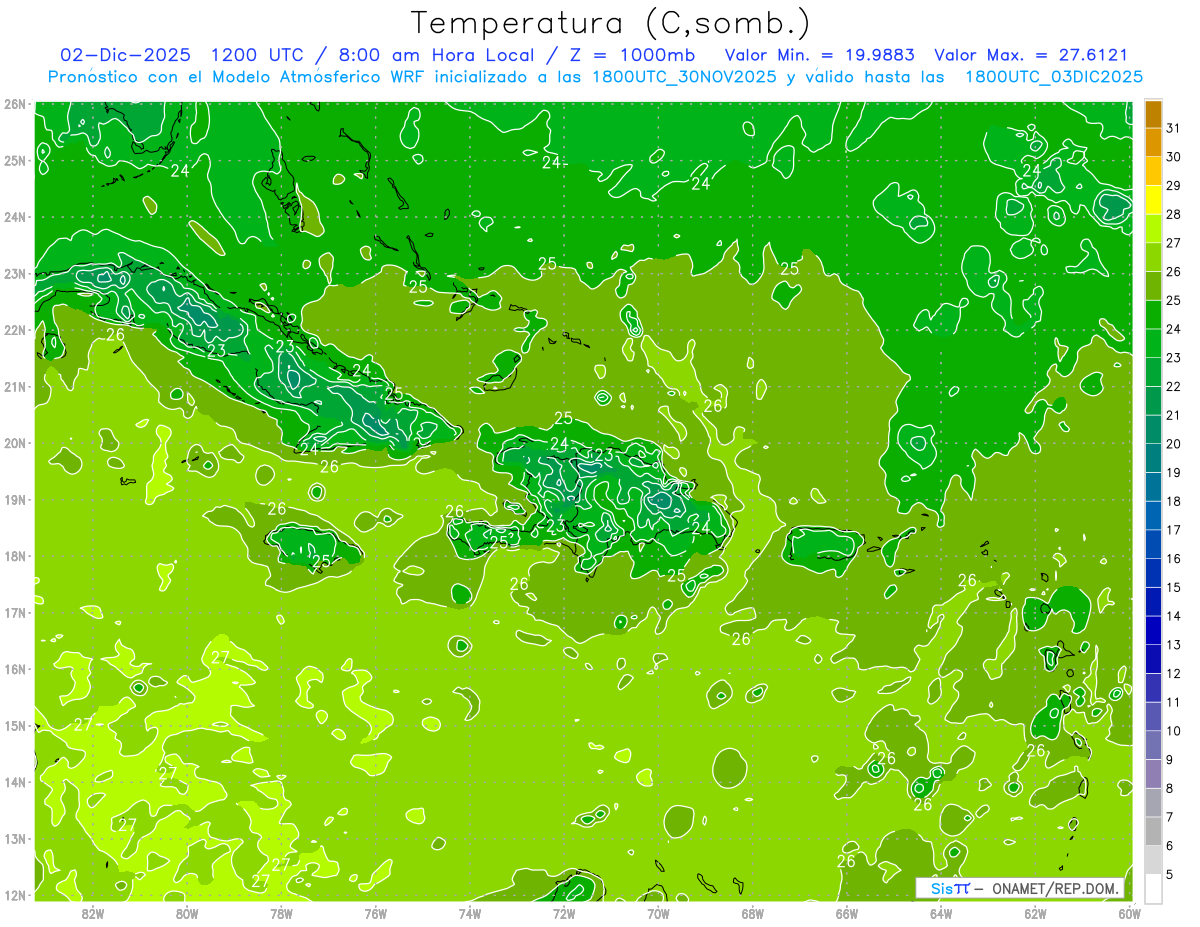Click the longitude axis label '60W'
Viewport: 1200px width, 927px height.
(x=1129, y=913)
